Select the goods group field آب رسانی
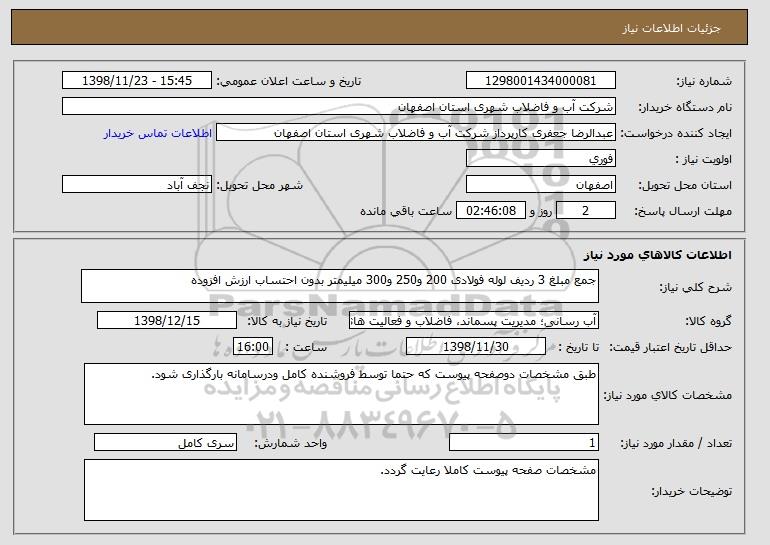Image resolution: width=770 pixels, height=545 pixels. (474, 321)
